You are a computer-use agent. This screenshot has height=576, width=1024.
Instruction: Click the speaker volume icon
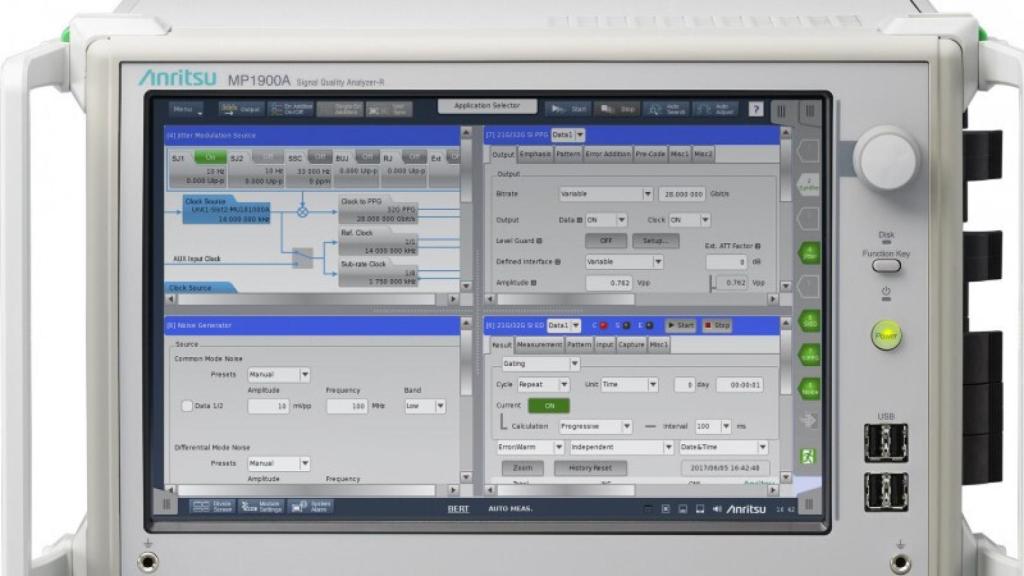[x=716, y=509]
